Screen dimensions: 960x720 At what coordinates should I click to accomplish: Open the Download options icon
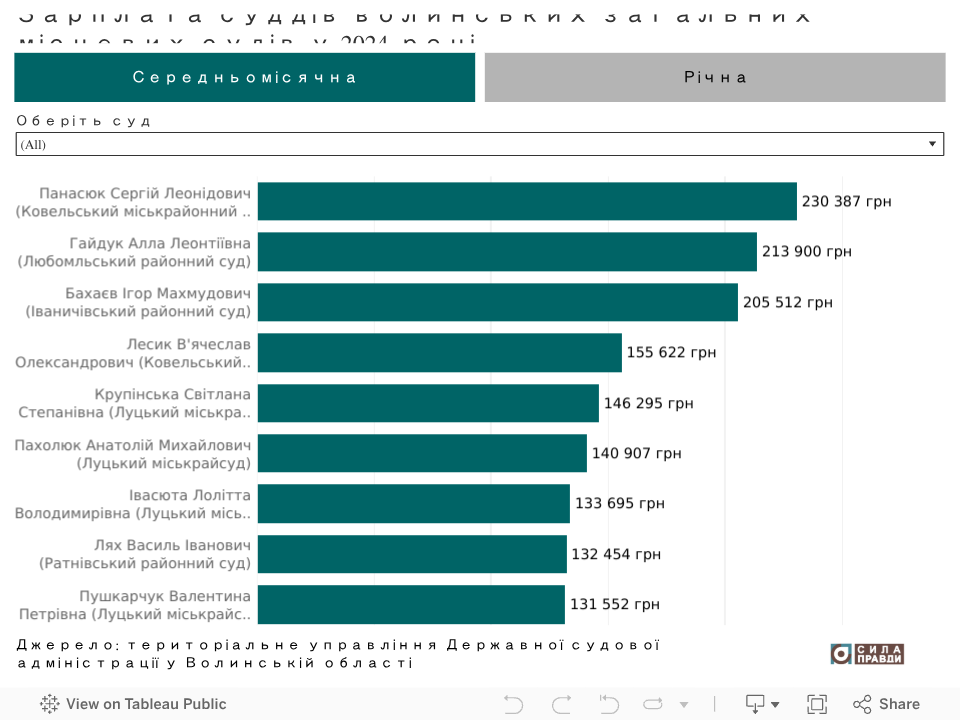point(756,704)
